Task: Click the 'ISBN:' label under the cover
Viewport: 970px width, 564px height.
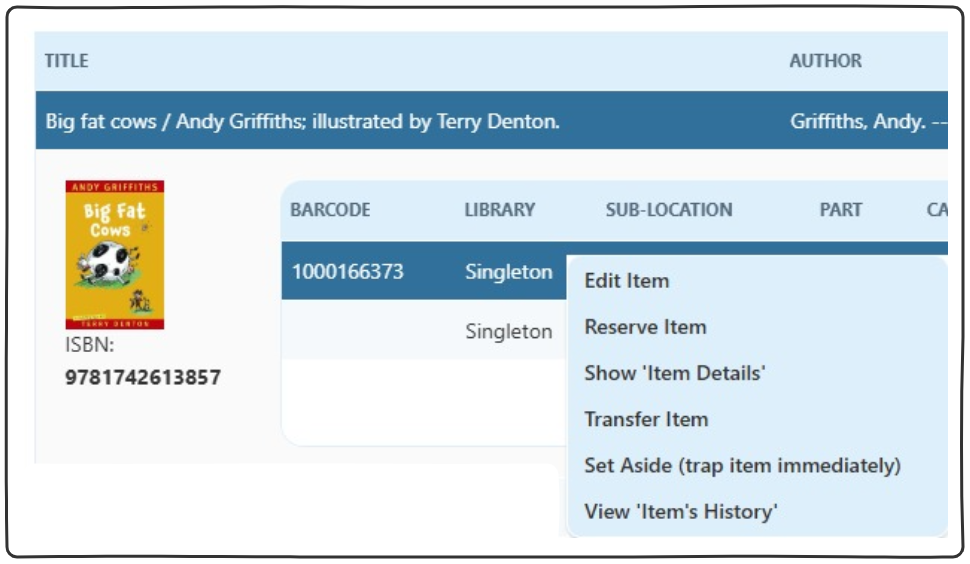Action: [89, 346]
